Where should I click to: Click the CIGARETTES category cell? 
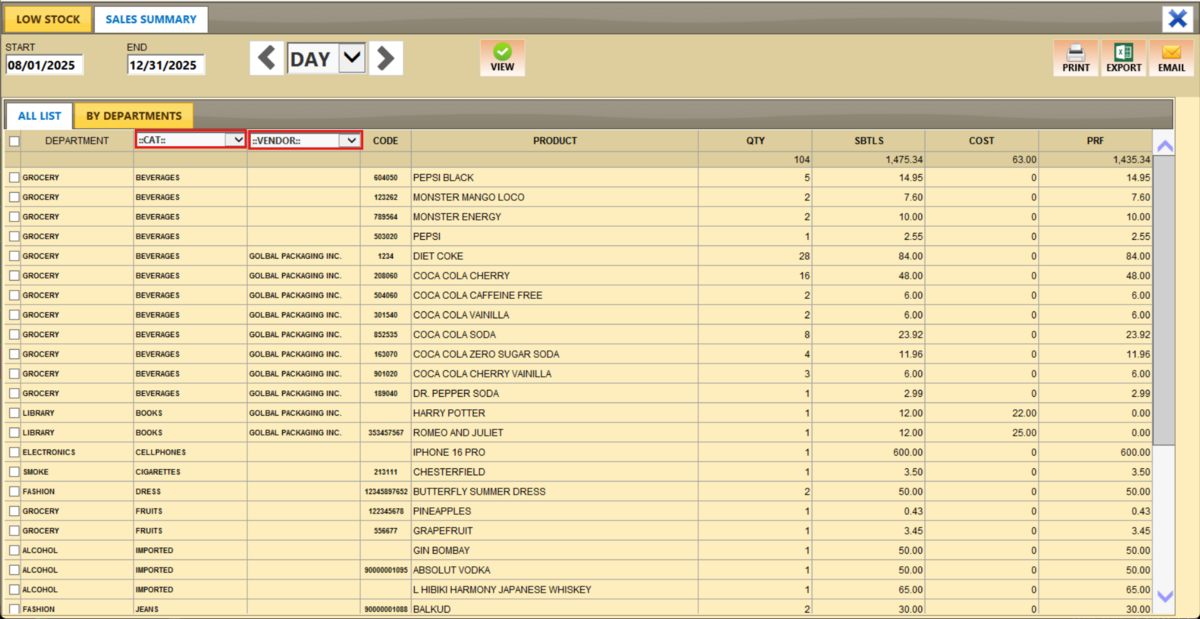click(x=191, y=472)
